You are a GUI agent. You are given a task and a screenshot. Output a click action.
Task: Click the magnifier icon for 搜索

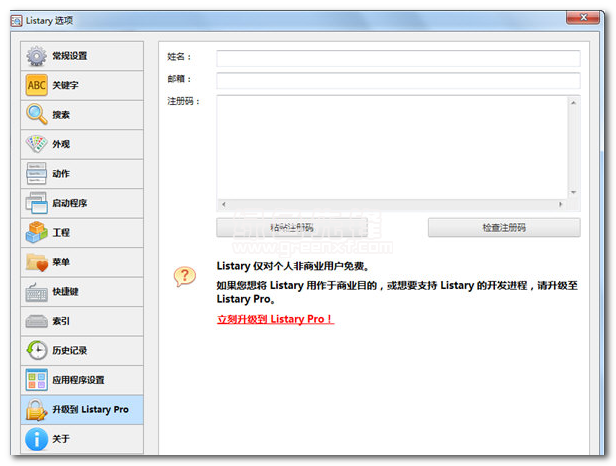(x=37, y=114)
